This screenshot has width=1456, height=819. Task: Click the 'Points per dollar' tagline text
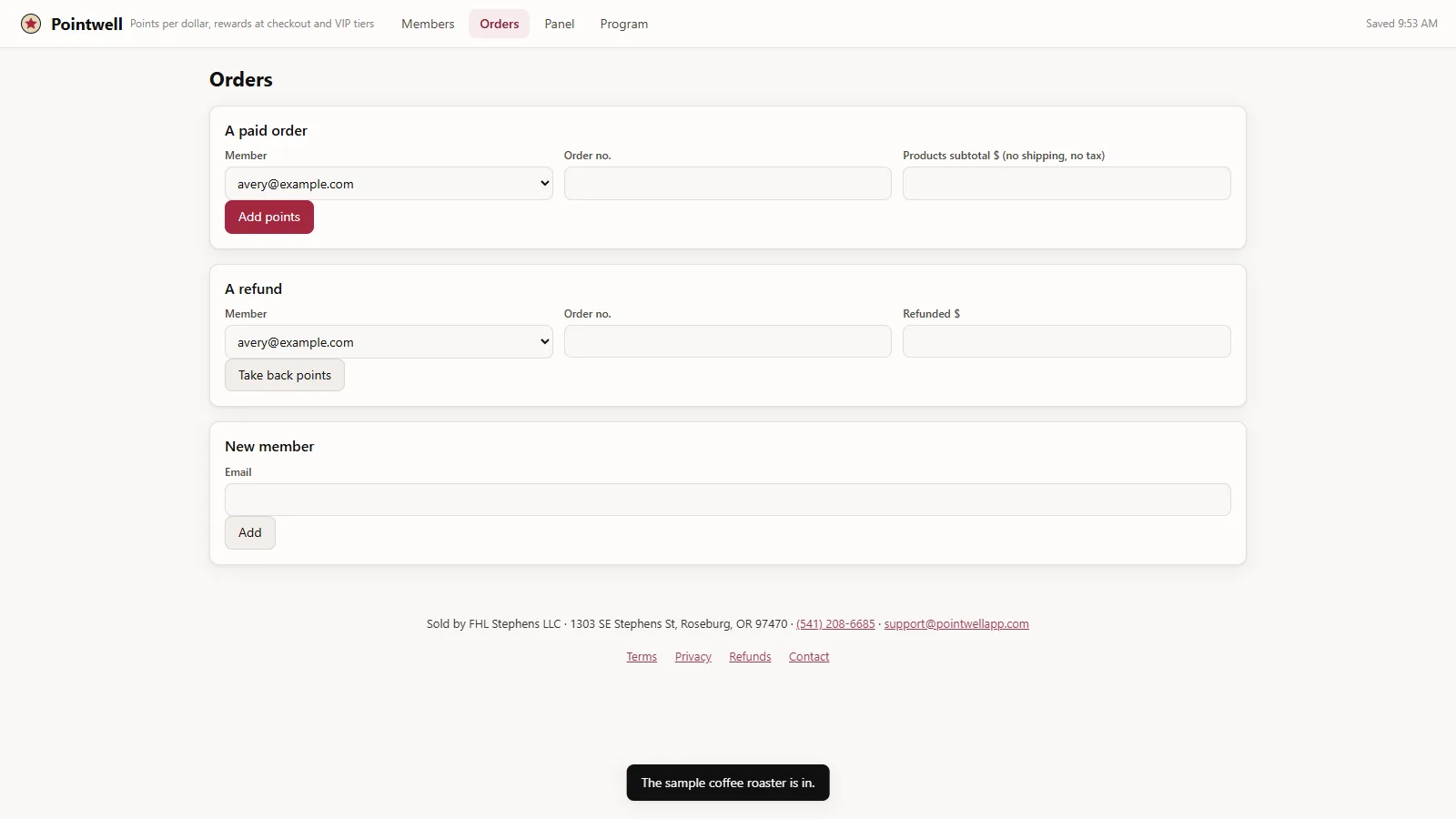[x=252, y=24]
